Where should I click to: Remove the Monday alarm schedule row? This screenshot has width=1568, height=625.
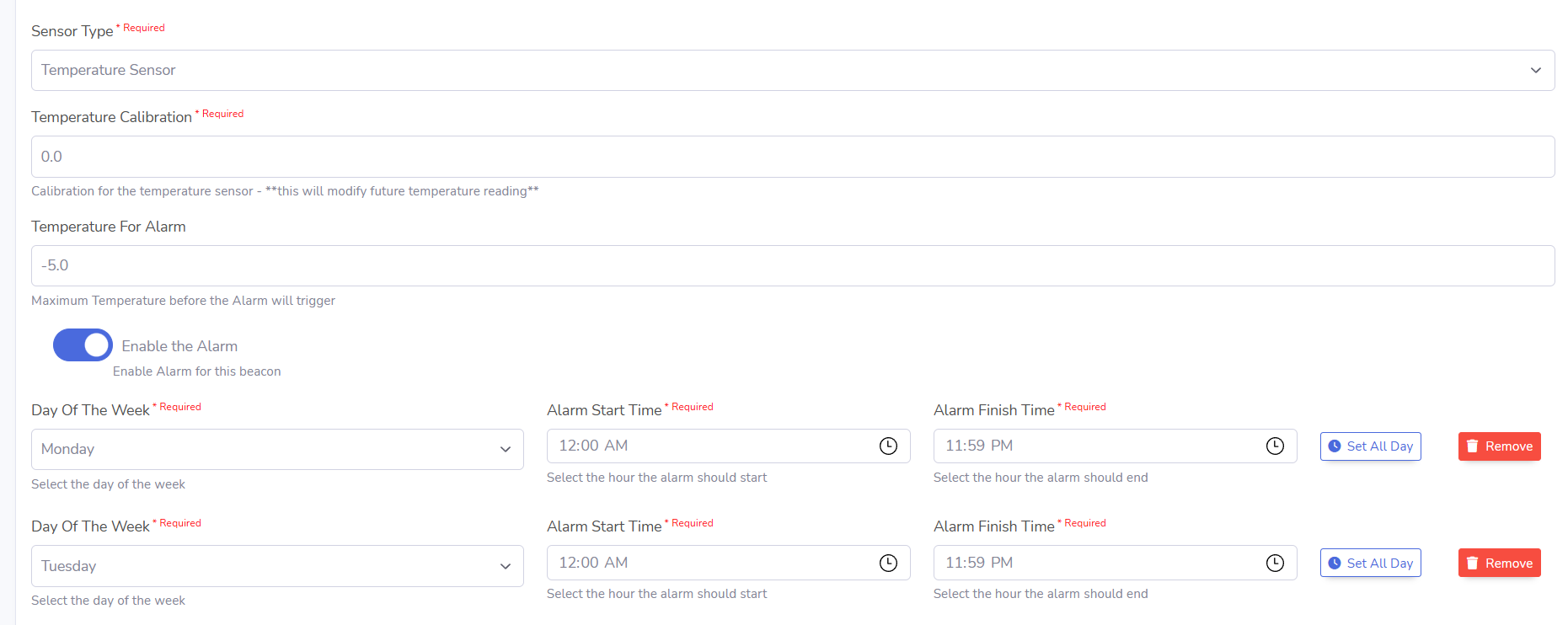[x=1499, y=446]
